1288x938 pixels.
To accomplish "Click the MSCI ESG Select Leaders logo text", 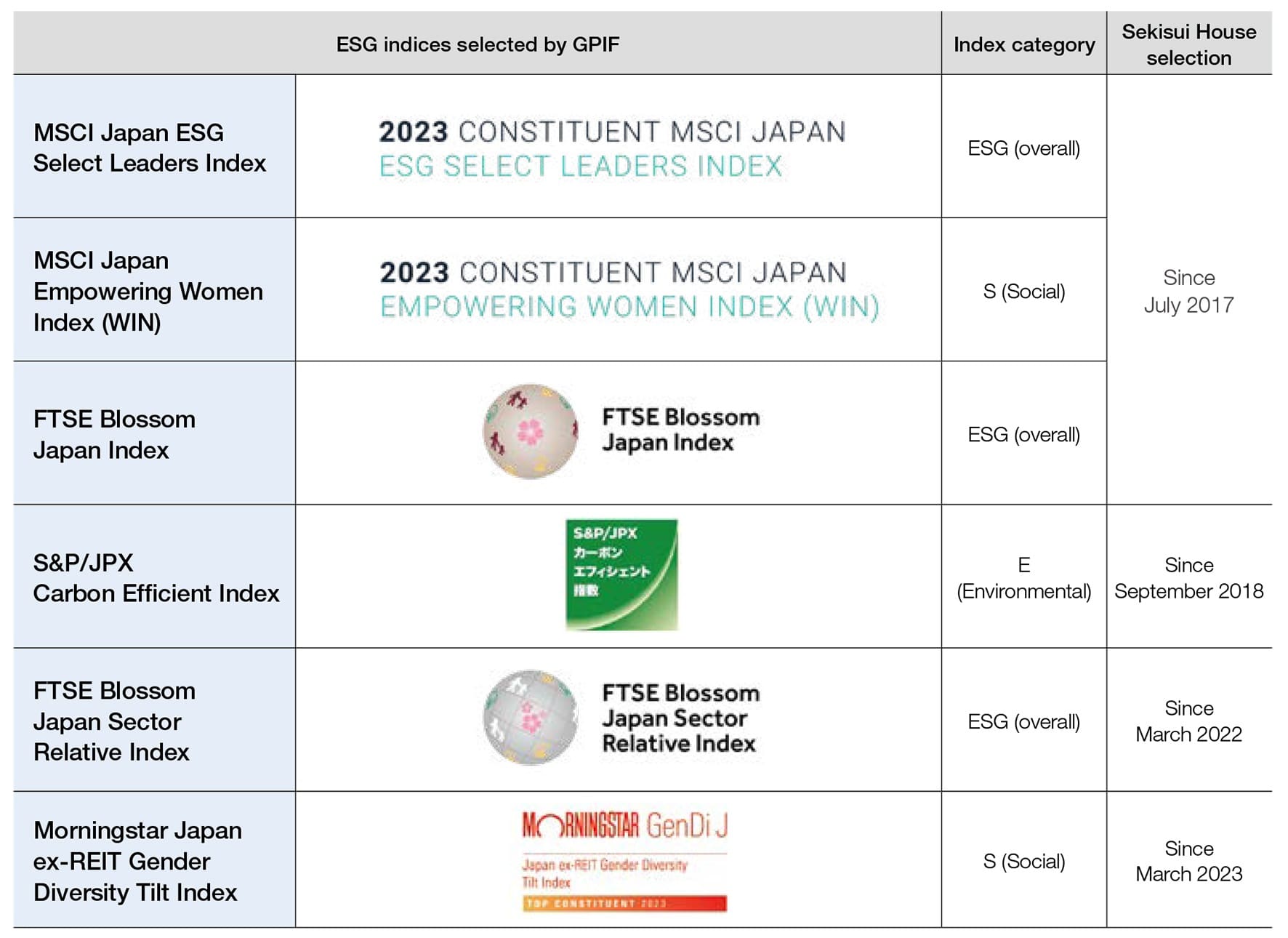I will coord(612,149).
